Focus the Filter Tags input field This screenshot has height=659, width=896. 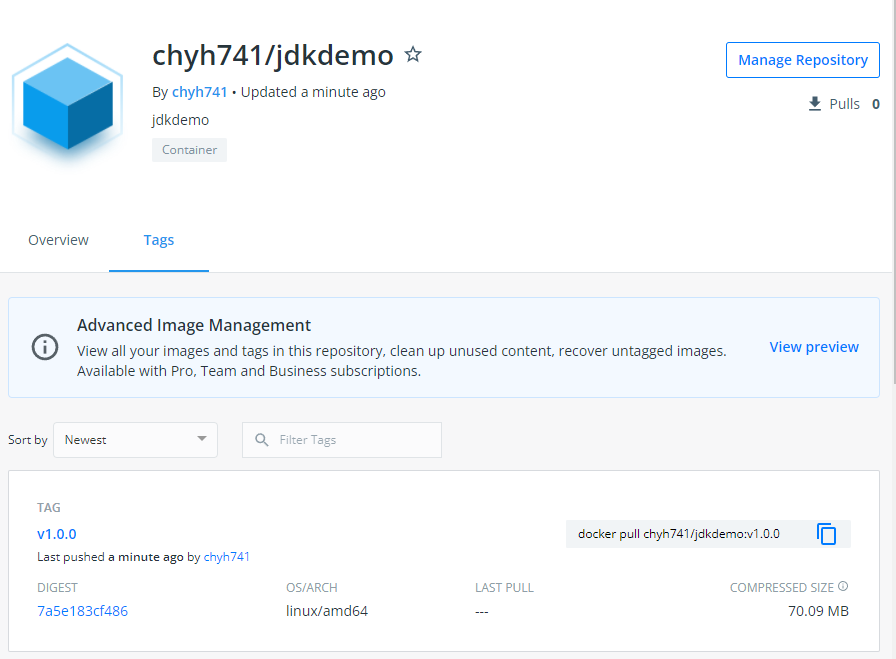coord(342,440)
